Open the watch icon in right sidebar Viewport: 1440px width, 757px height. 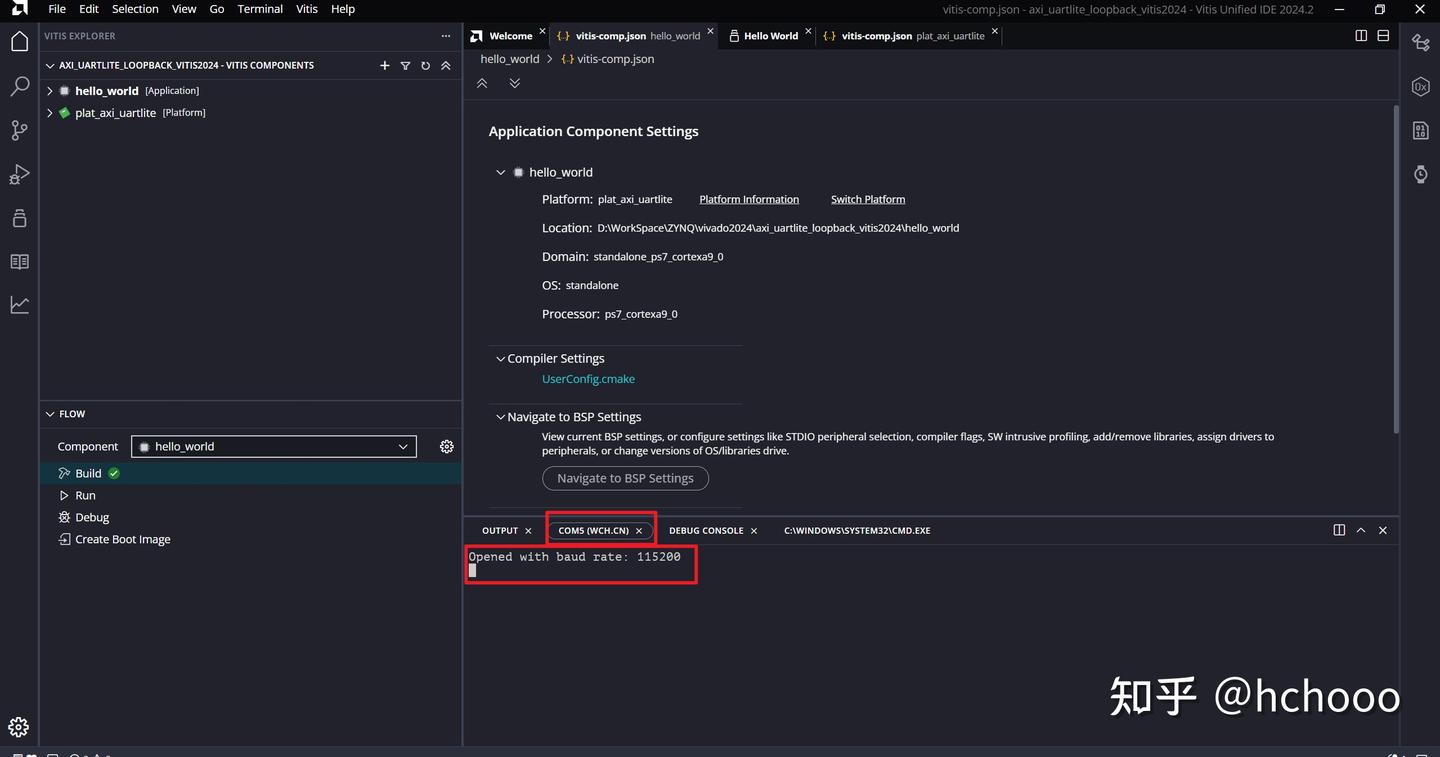[1420, 174]
